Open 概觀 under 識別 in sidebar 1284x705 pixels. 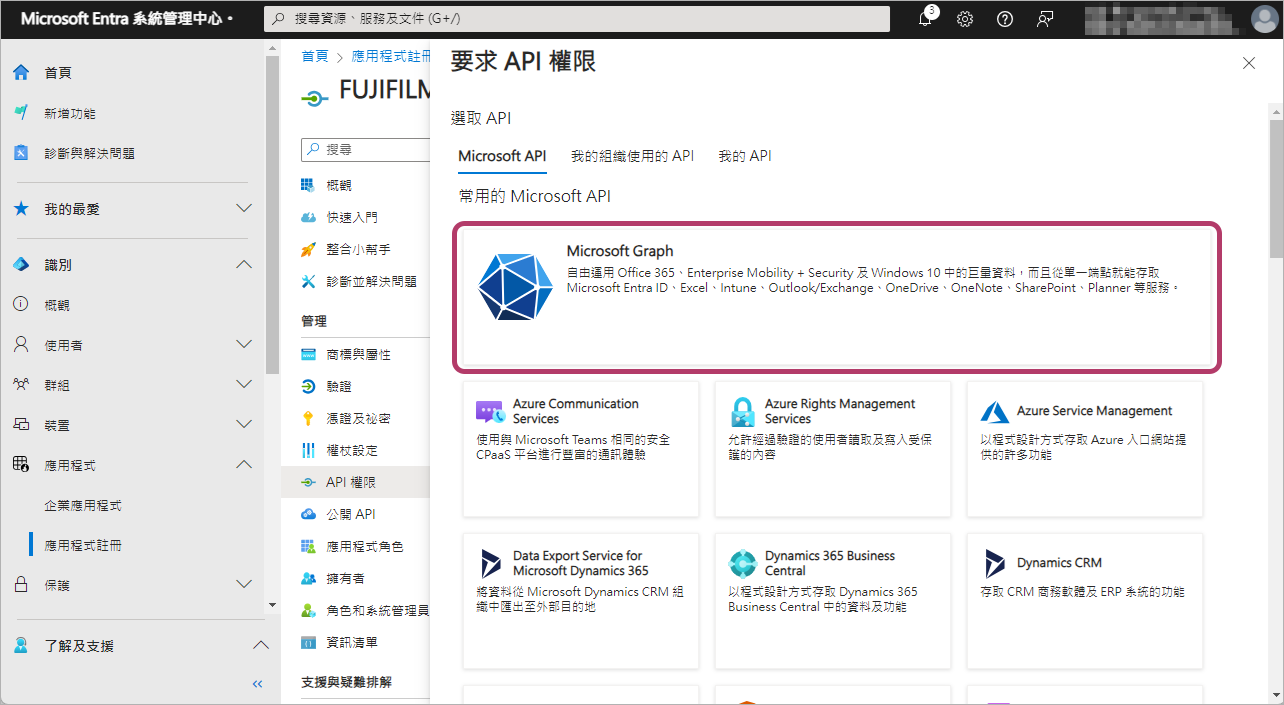pyautogui.click(x=57, y=305)
